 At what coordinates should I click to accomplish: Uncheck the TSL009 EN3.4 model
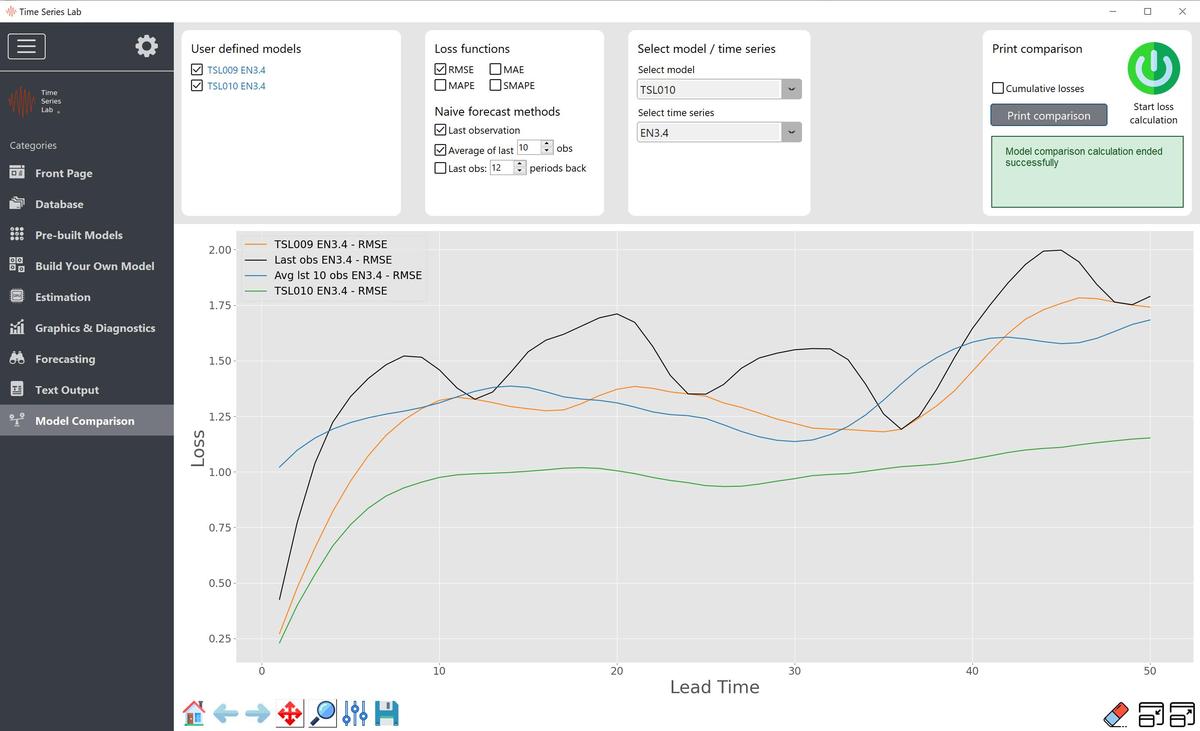[197, 70]
